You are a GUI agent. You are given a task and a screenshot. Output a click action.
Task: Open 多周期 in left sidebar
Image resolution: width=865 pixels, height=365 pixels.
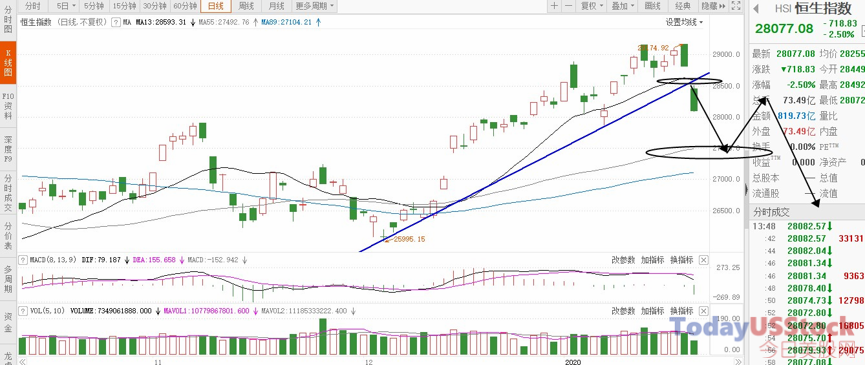click(8, 278)
